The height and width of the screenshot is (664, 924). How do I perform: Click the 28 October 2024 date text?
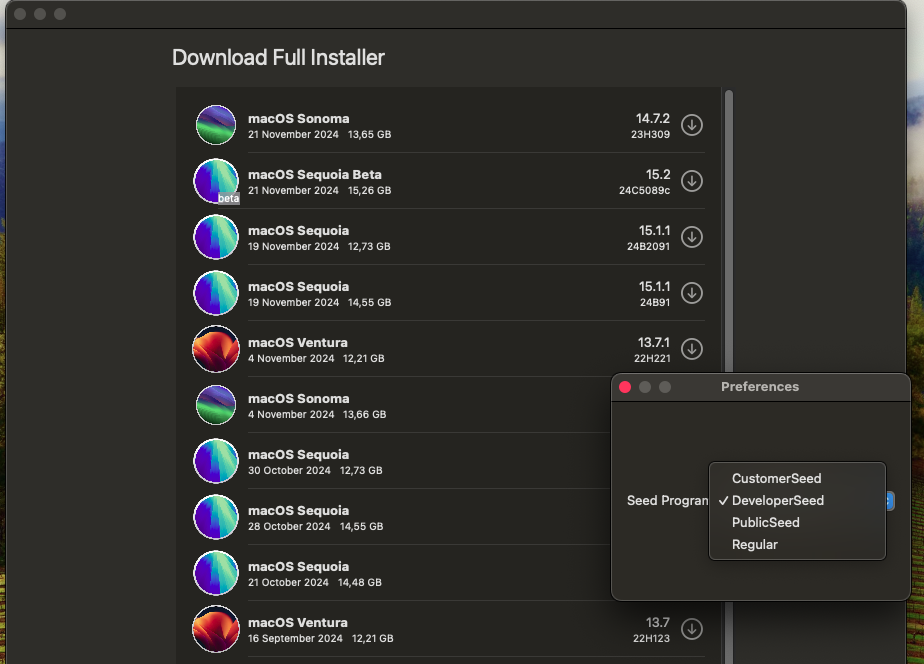289,526
